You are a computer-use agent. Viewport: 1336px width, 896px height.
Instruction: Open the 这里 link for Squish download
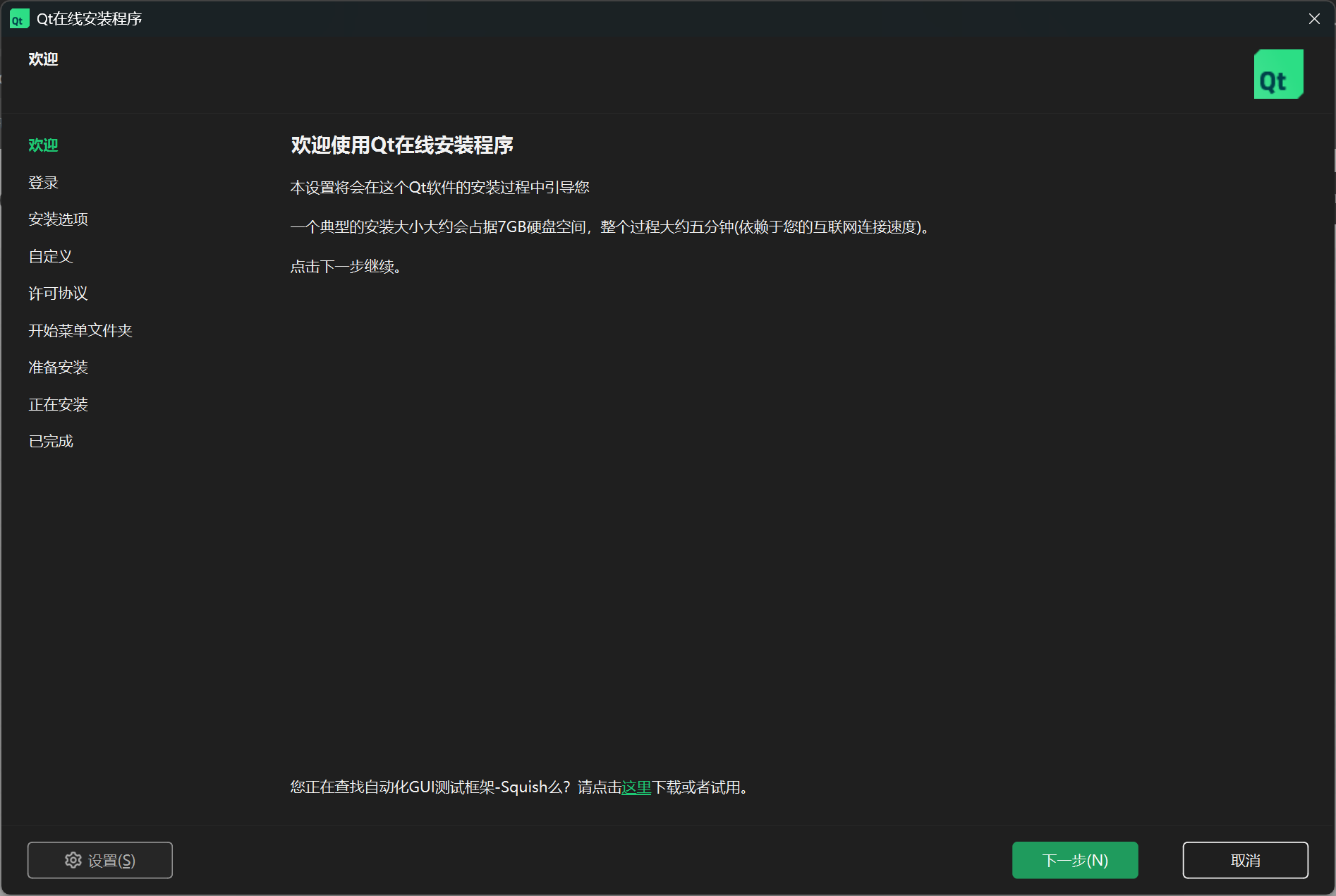(x=636, y=787)
